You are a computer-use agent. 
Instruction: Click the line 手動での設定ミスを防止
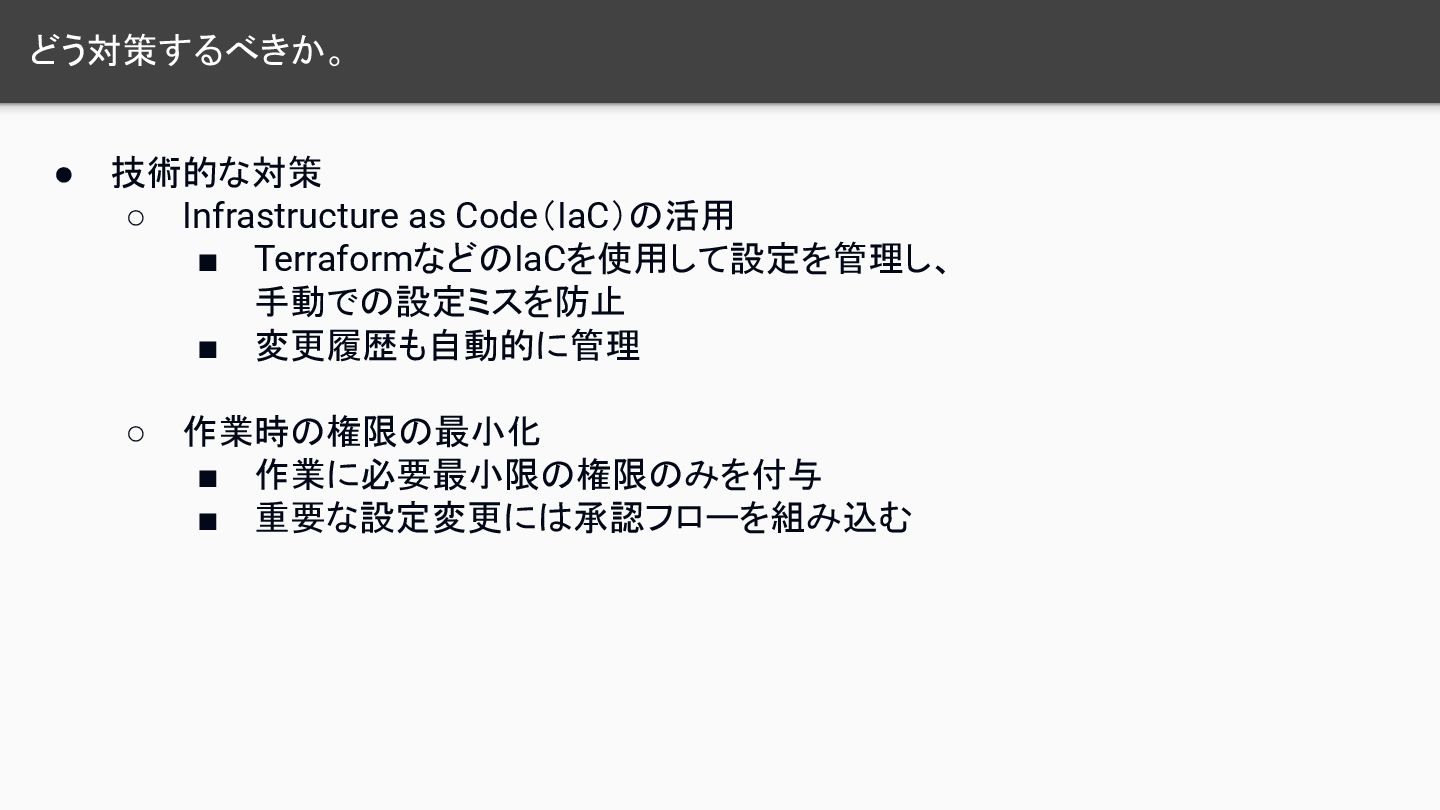point(440,302)
